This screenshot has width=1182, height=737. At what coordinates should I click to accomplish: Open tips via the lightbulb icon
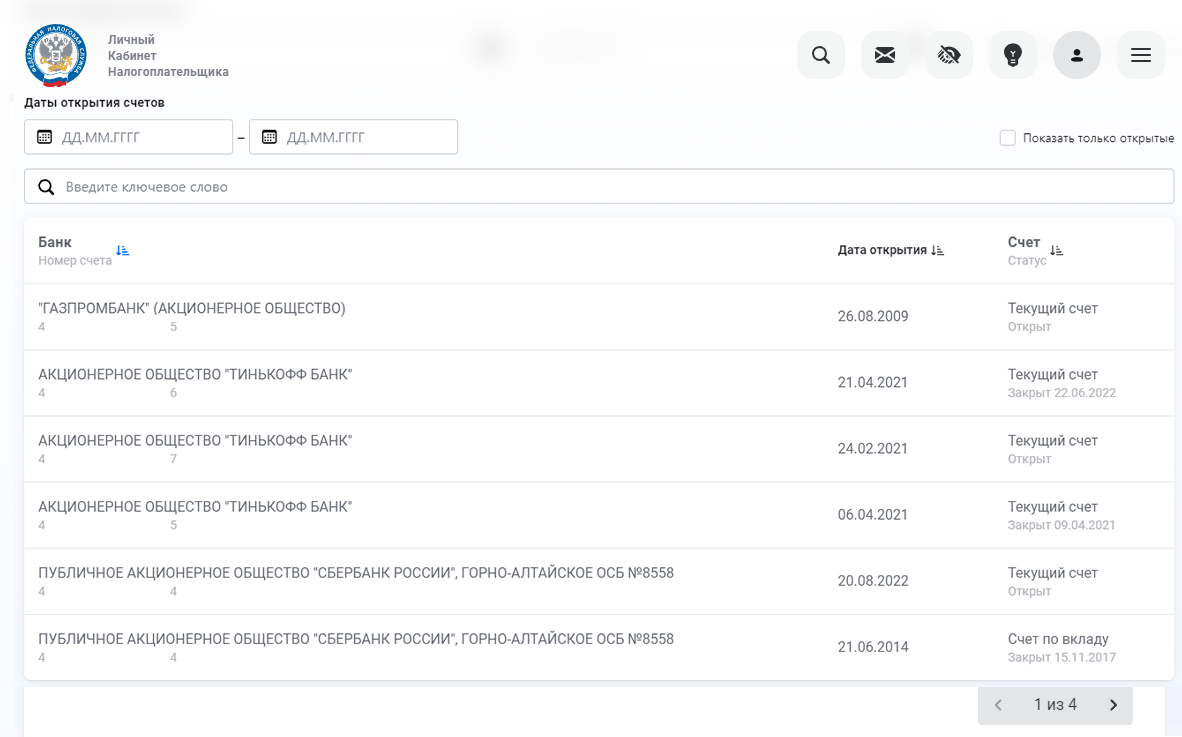coord(1013,55)
